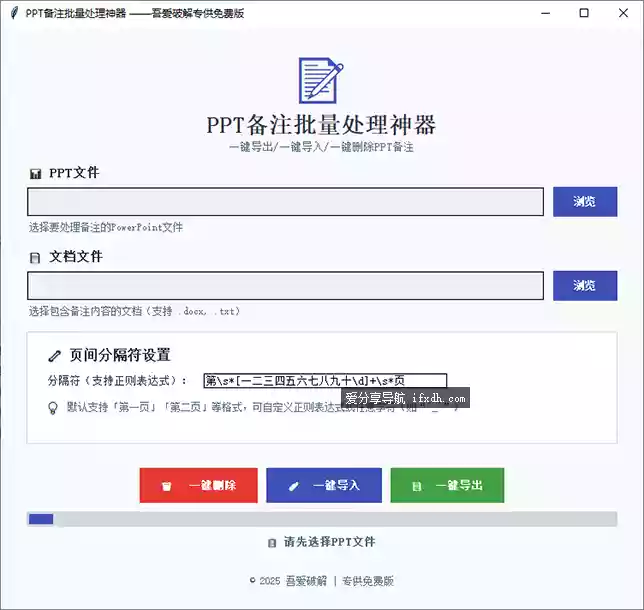
Task: Click the subtitle 一键导出/一键导入/一键删除PPT备注
Action: click(x=321, y=147)
